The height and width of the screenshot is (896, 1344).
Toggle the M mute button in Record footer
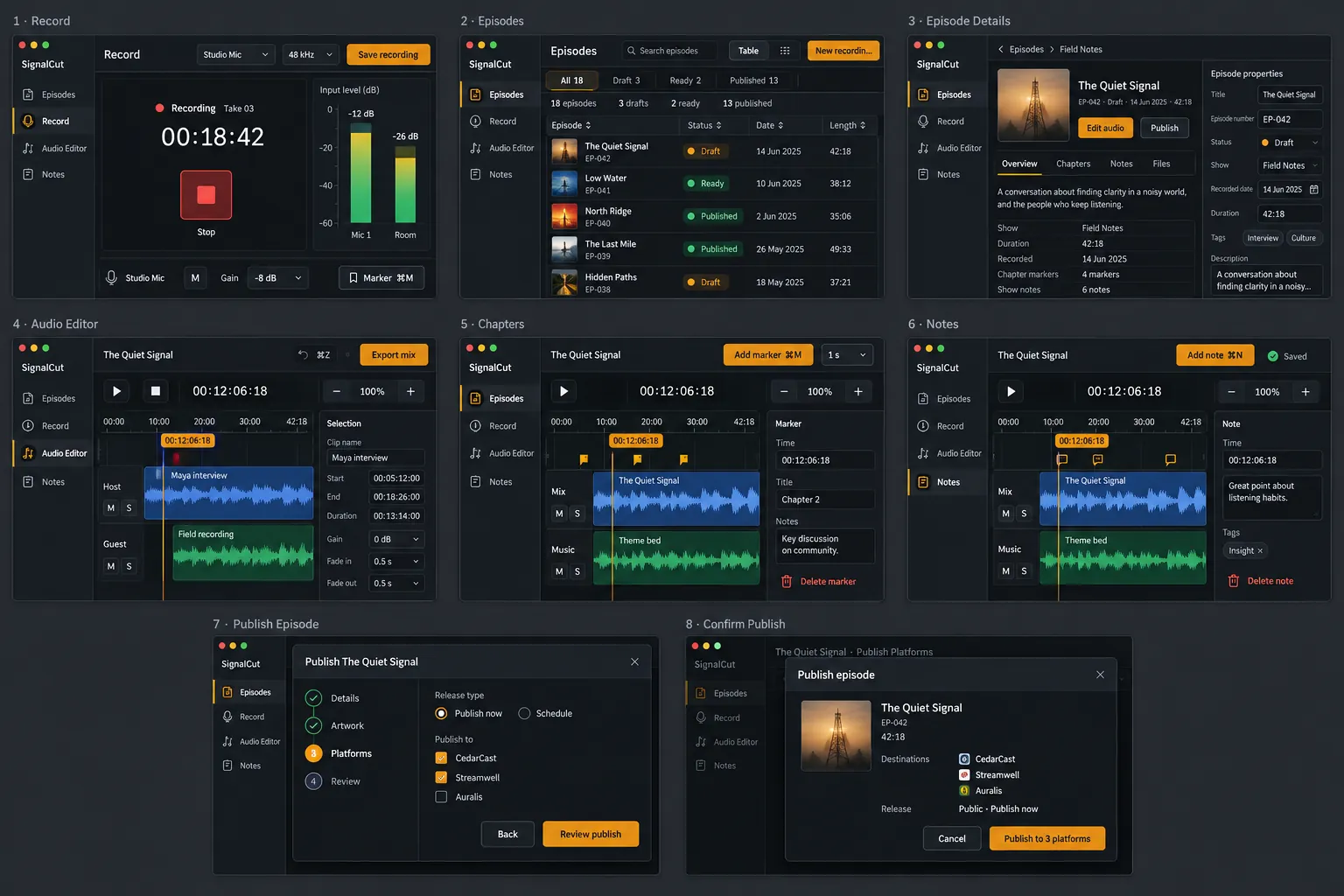195,277
